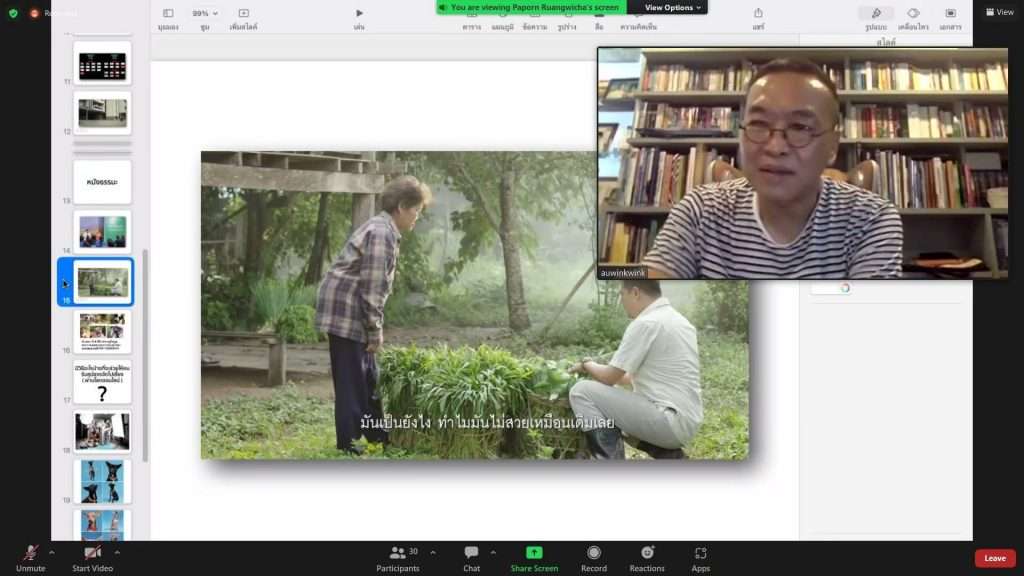1024x576 pixels.
Task: Select slide 19 thumbnail with dogs
Action: click(x=102, y=482)
